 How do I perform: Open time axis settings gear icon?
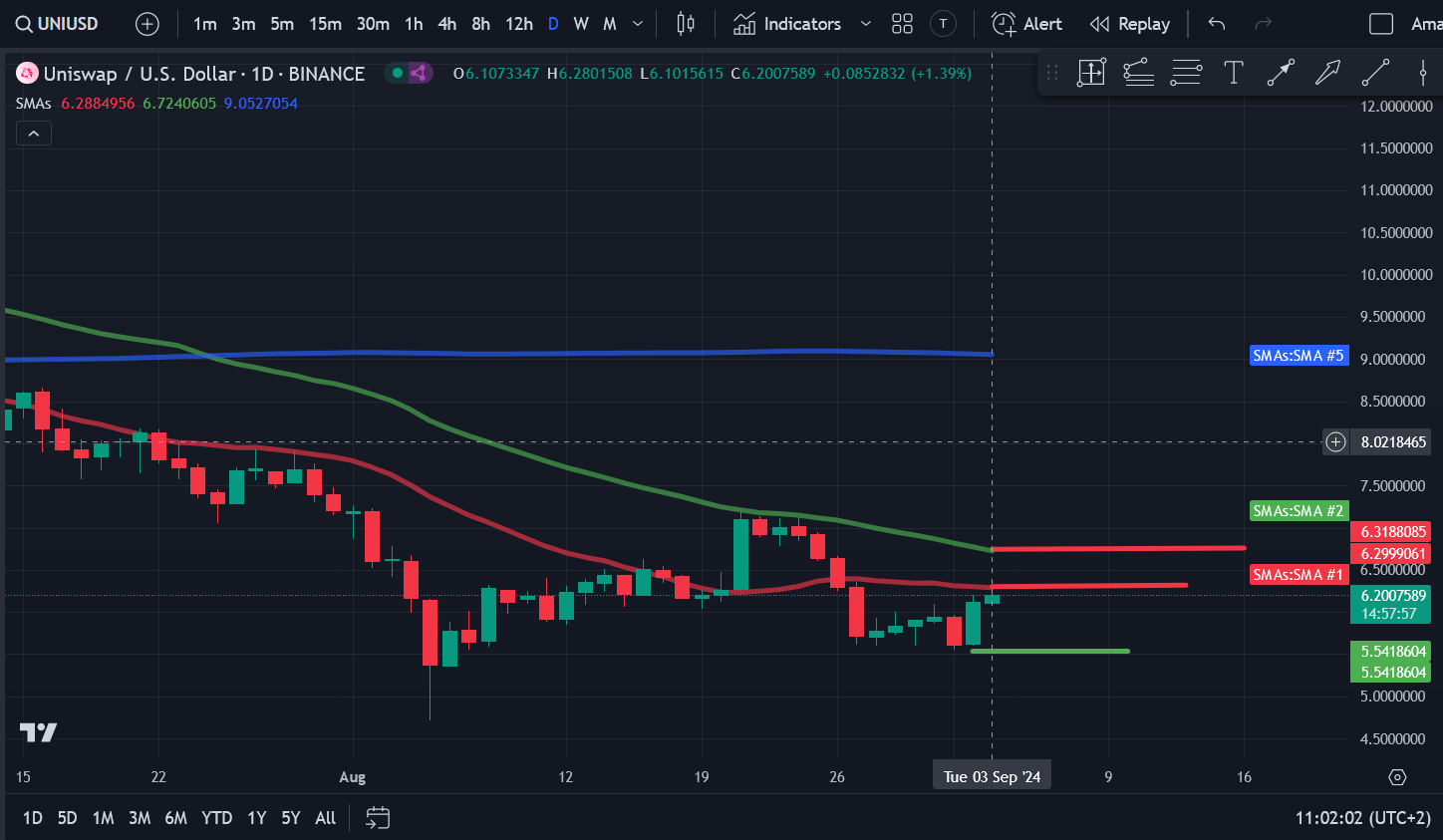pyautogui.click(x=1397, y=777)
